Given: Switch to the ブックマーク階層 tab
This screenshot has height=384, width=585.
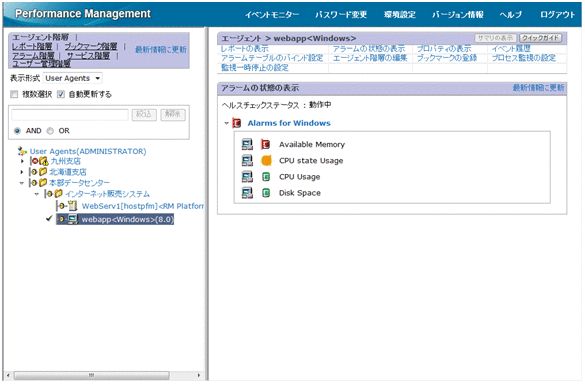Looking at the screenshot, I should click(x=91, y=46).
